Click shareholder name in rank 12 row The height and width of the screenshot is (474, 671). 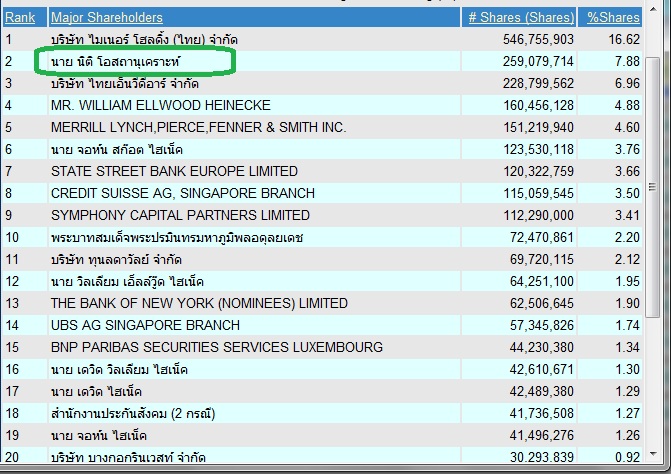click(127, 281)
